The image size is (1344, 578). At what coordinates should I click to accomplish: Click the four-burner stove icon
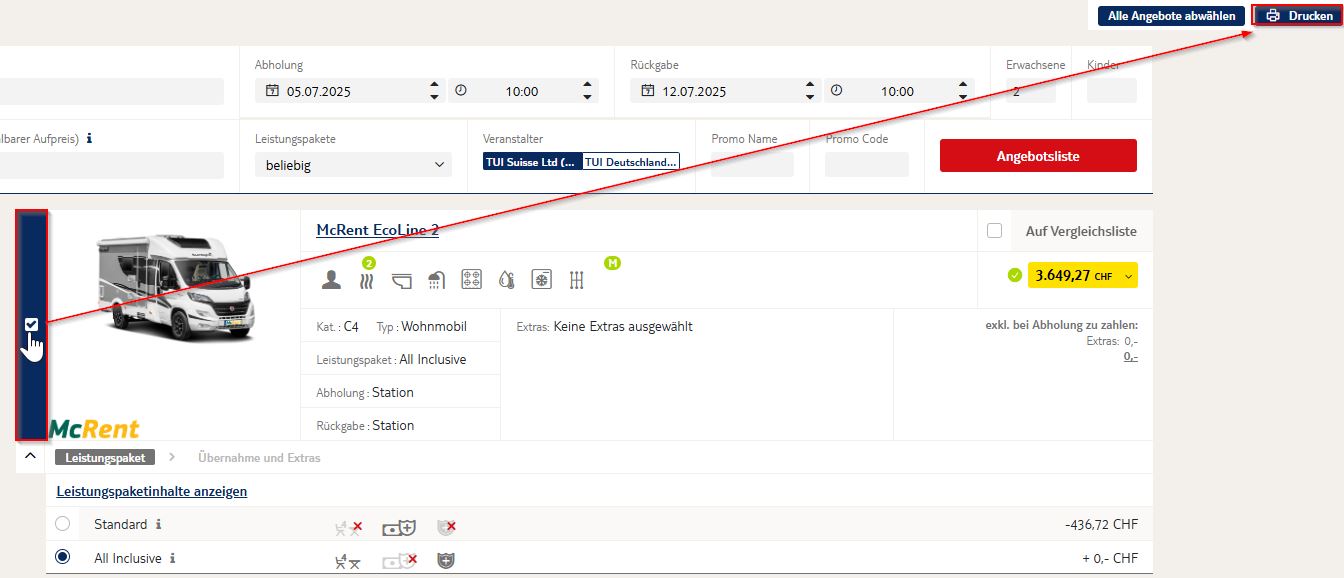click(x=471, y=280)
